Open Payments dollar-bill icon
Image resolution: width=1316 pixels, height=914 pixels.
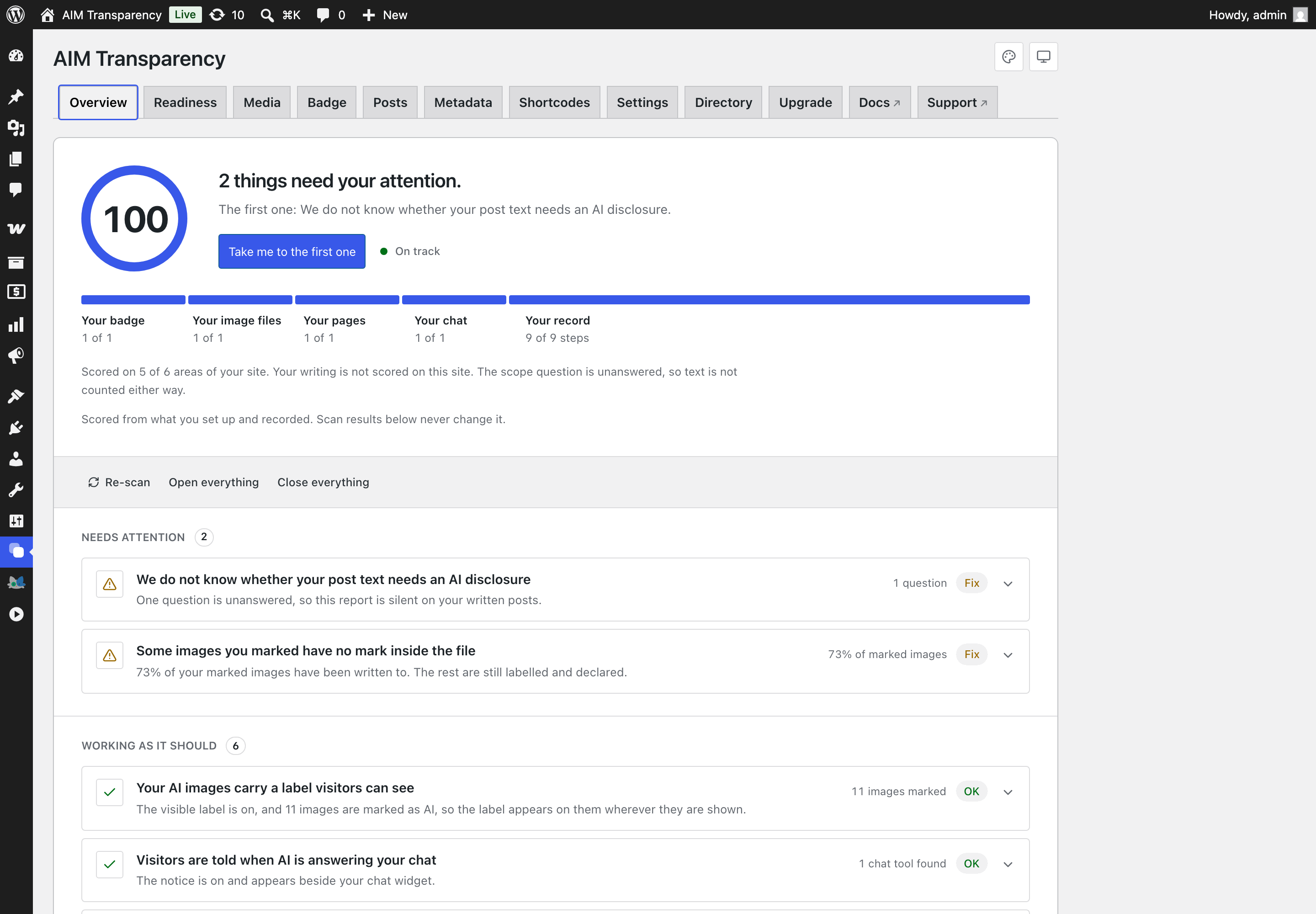pos(16,292)
